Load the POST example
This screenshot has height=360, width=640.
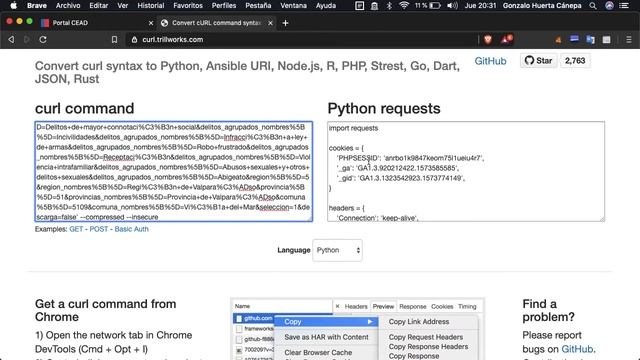click(99, 229)
